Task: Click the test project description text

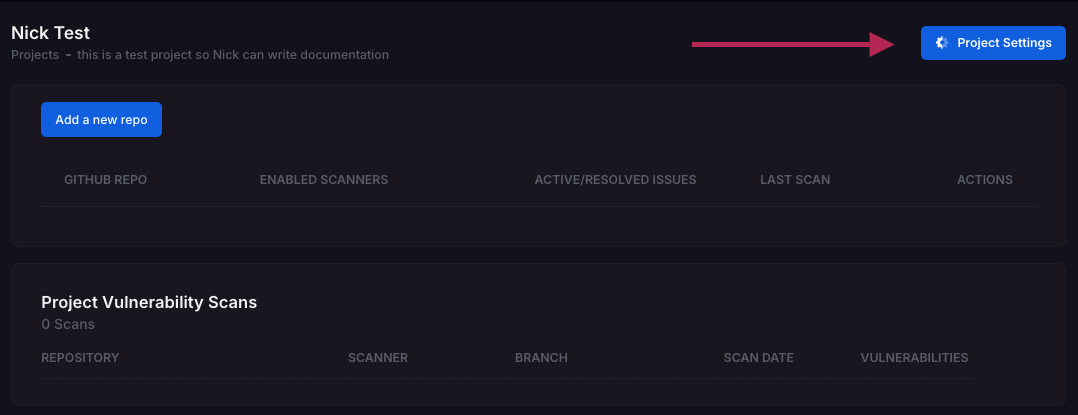Action: point(233,54)
